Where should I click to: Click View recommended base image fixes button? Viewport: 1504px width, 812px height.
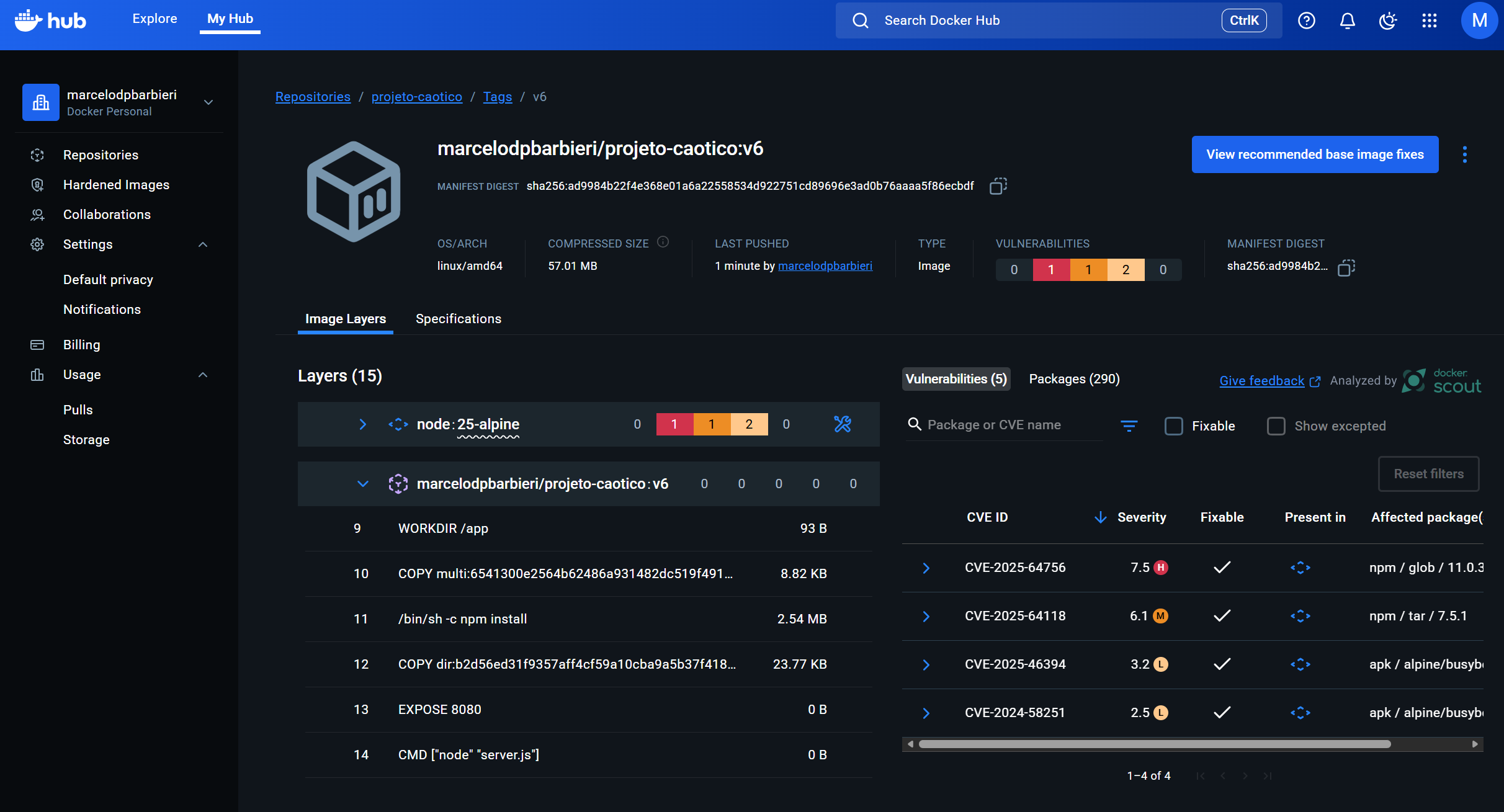[1314, 154]
